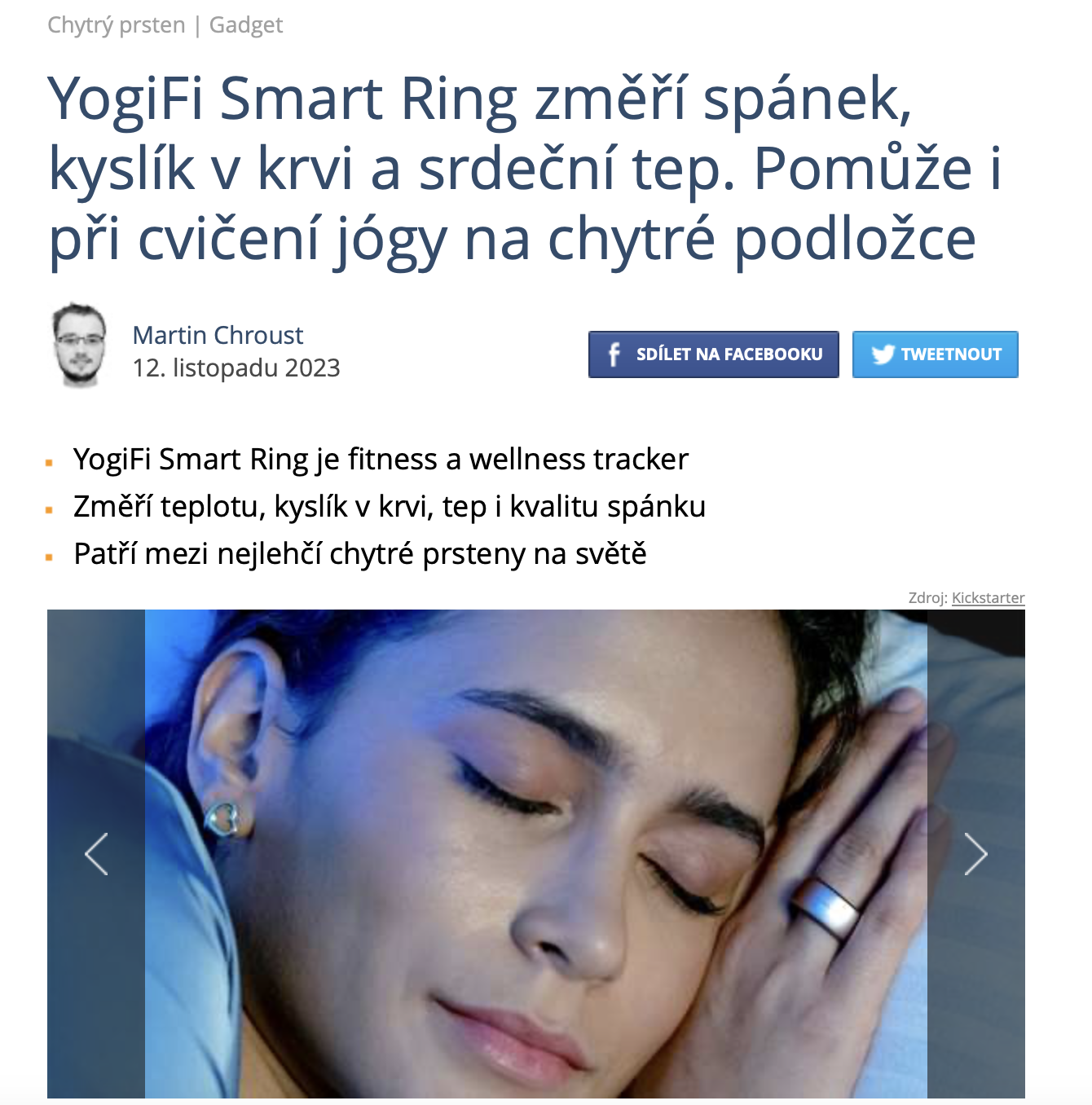Share via 'SDÍLET NA FACEBOOKU' button
Image resolution: width=1092 pixels, height=1105 pixels.
[714, 354]
